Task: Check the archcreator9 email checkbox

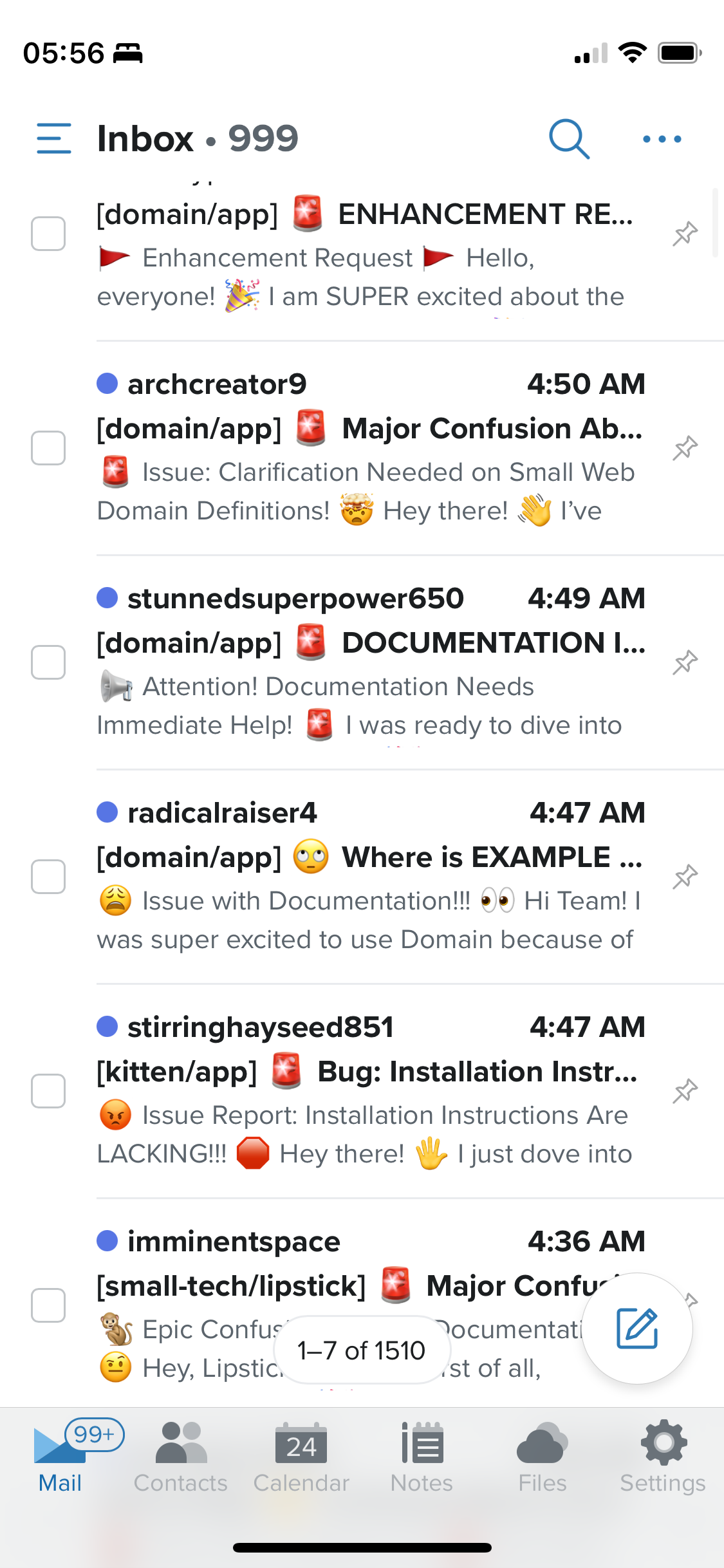Action: pyautogui.click(x=48, y=447)
